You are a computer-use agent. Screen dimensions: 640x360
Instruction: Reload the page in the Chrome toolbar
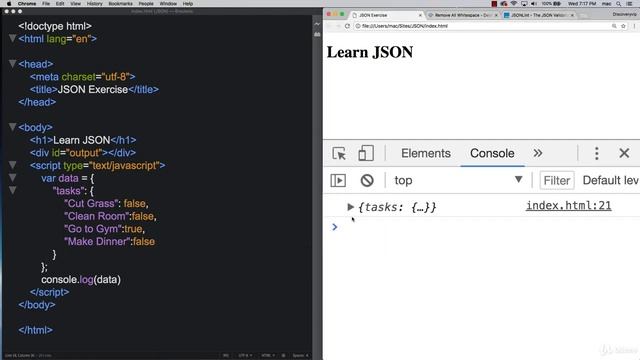point(347,26)
